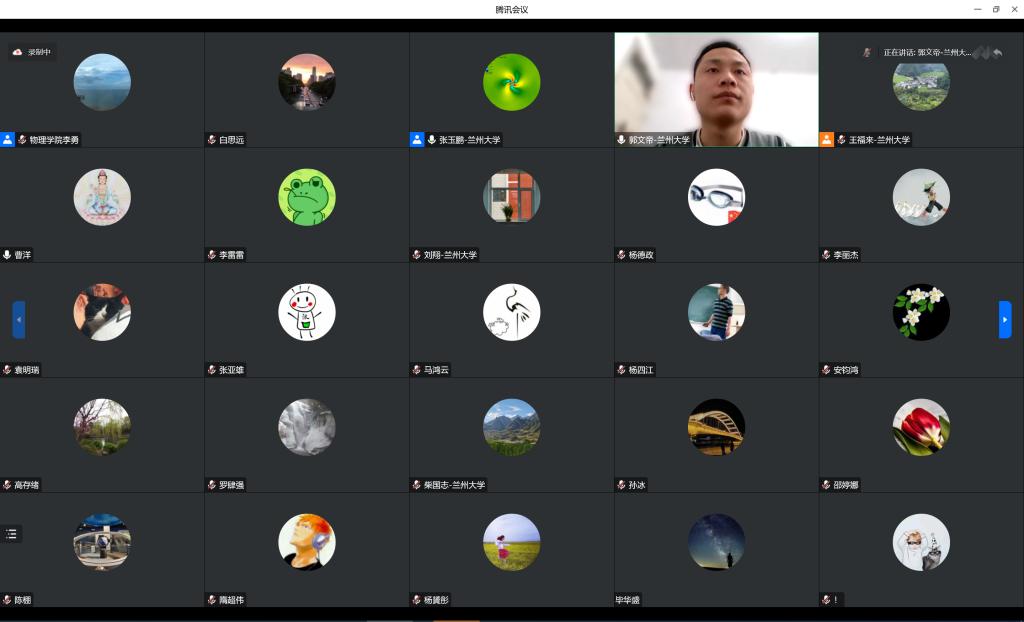
Task: Click the microphone icon for 郭文帝-兰州大学
Action: tap(621, 140)
